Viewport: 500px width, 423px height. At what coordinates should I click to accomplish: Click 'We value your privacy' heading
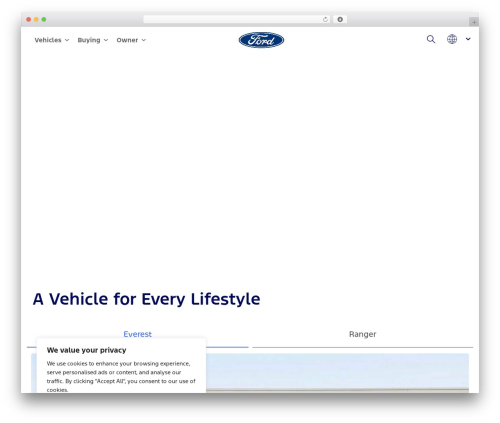click(86, 350)
